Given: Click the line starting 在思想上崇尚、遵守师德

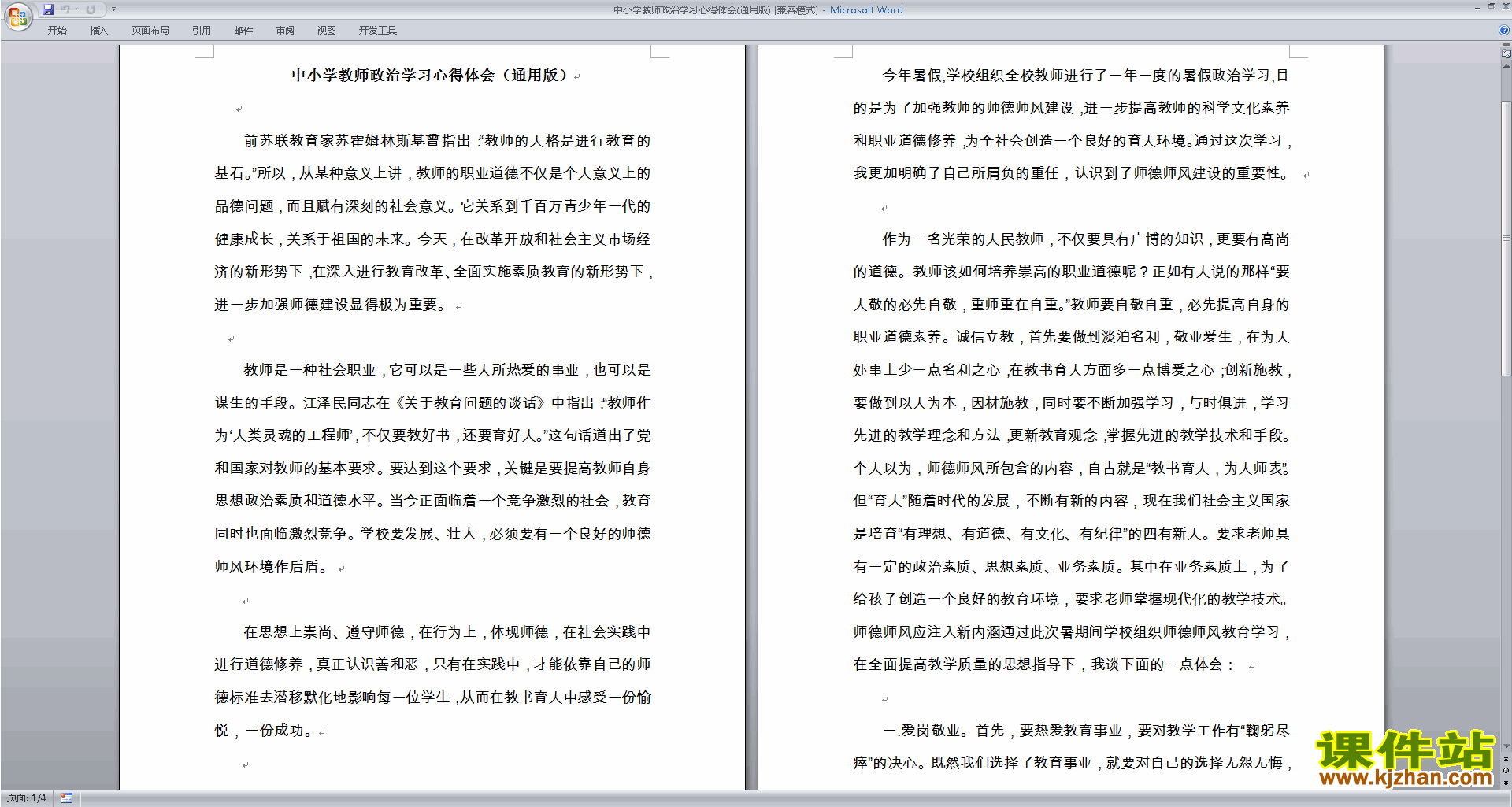Looking at the screenshot, I should click(447, 632).
